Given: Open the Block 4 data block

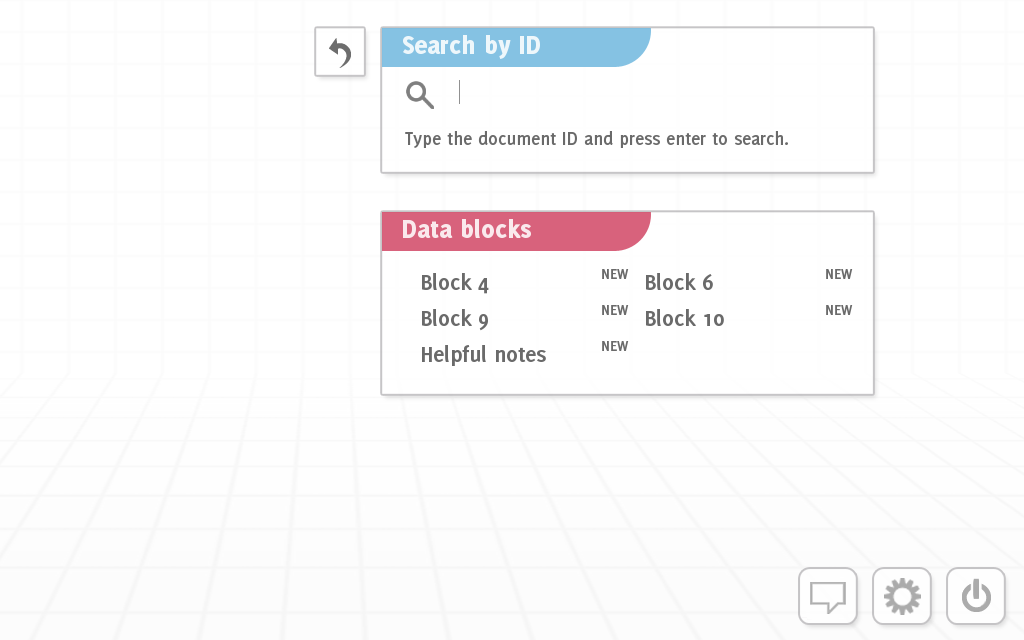Looking at the screenshot, I should pos(454,283).
